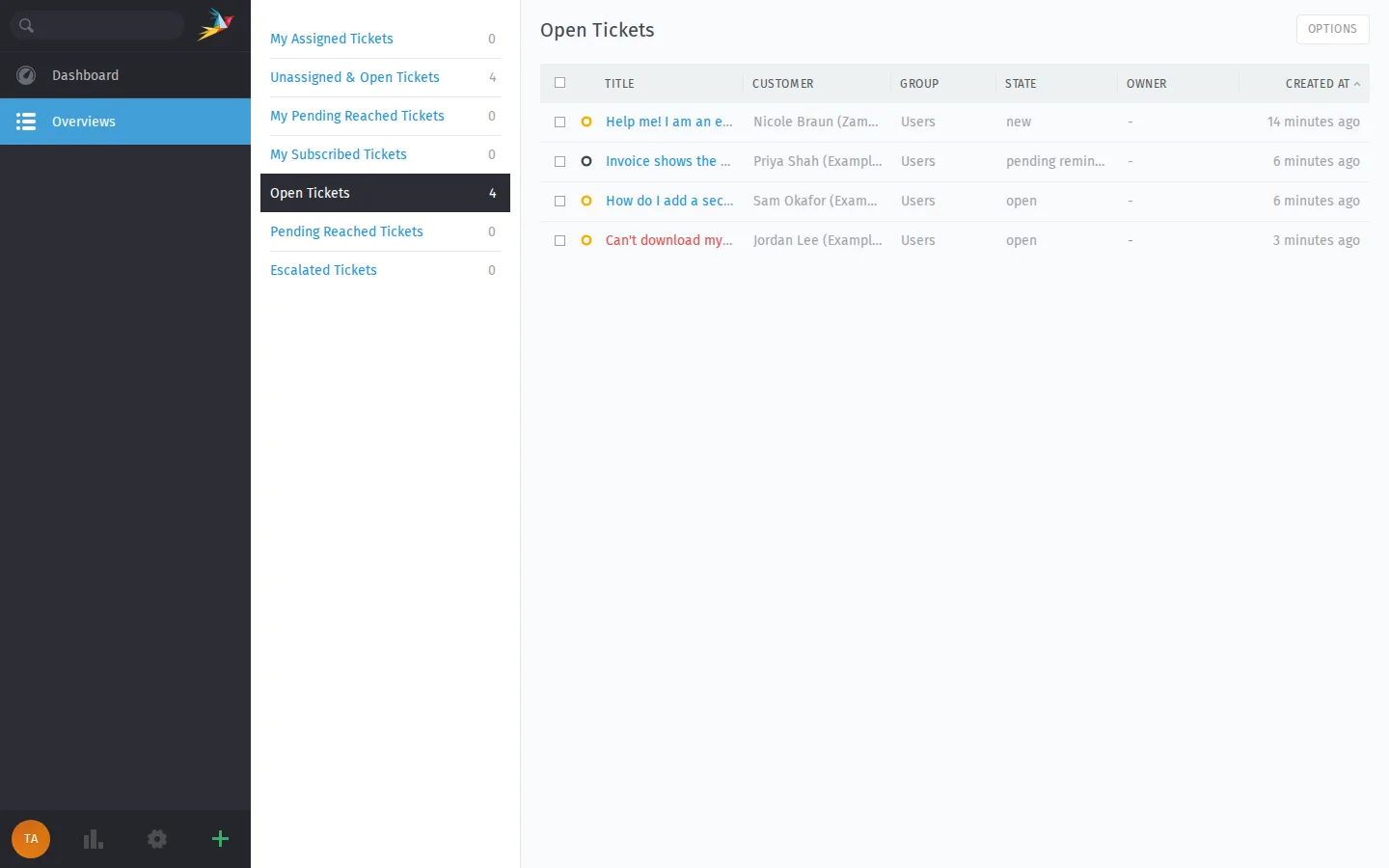Focus the sidebar search field
Viewport: 1389px width, 868px height.
[97, 25]
